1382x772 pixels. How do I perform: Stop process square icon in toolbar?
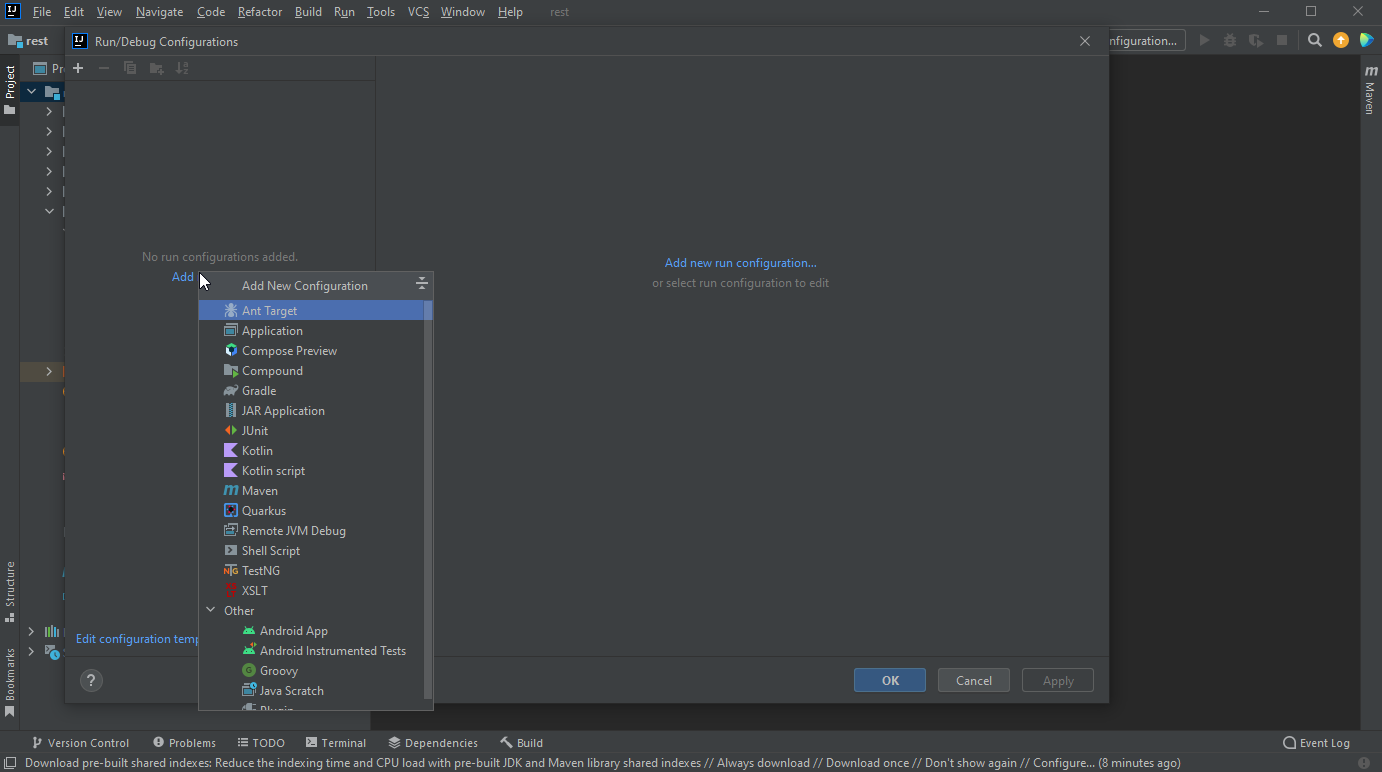pyautogui.click(x=1281, y=40)
